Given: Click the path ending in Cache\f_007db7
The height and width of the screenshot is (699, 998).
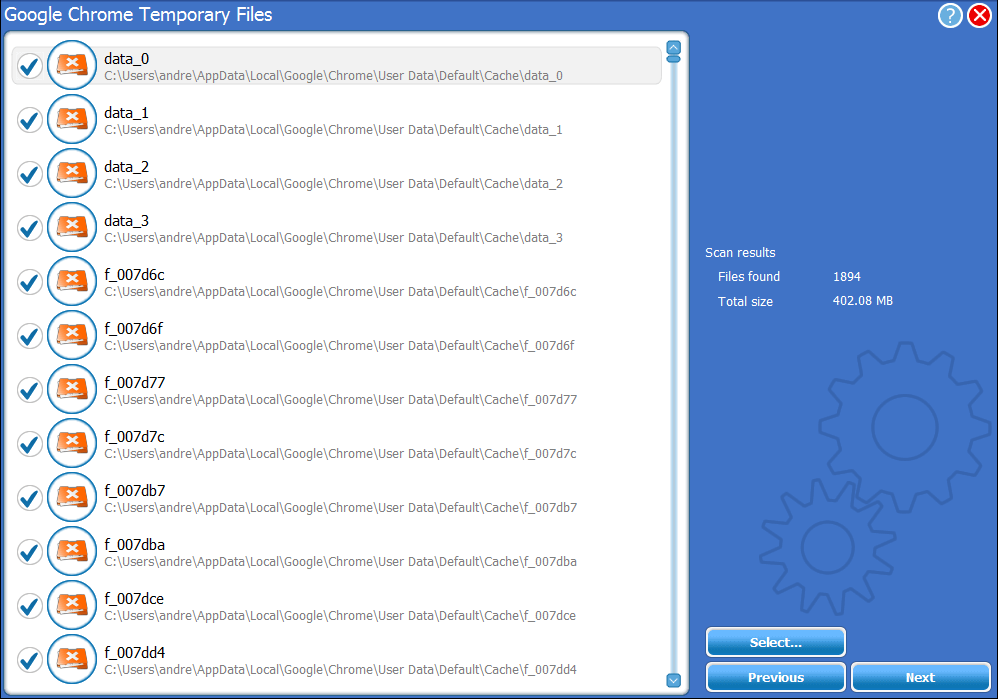Looking at the screenshot, I should pos(341,508).
